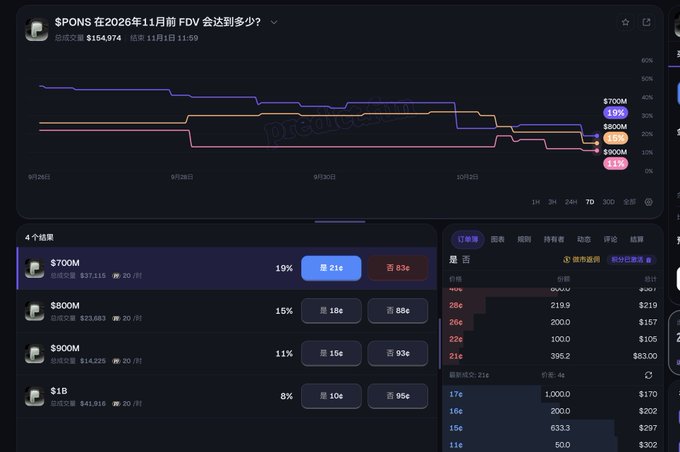Open the share/external link icon
680x452 pixels.
pos(646,22)
